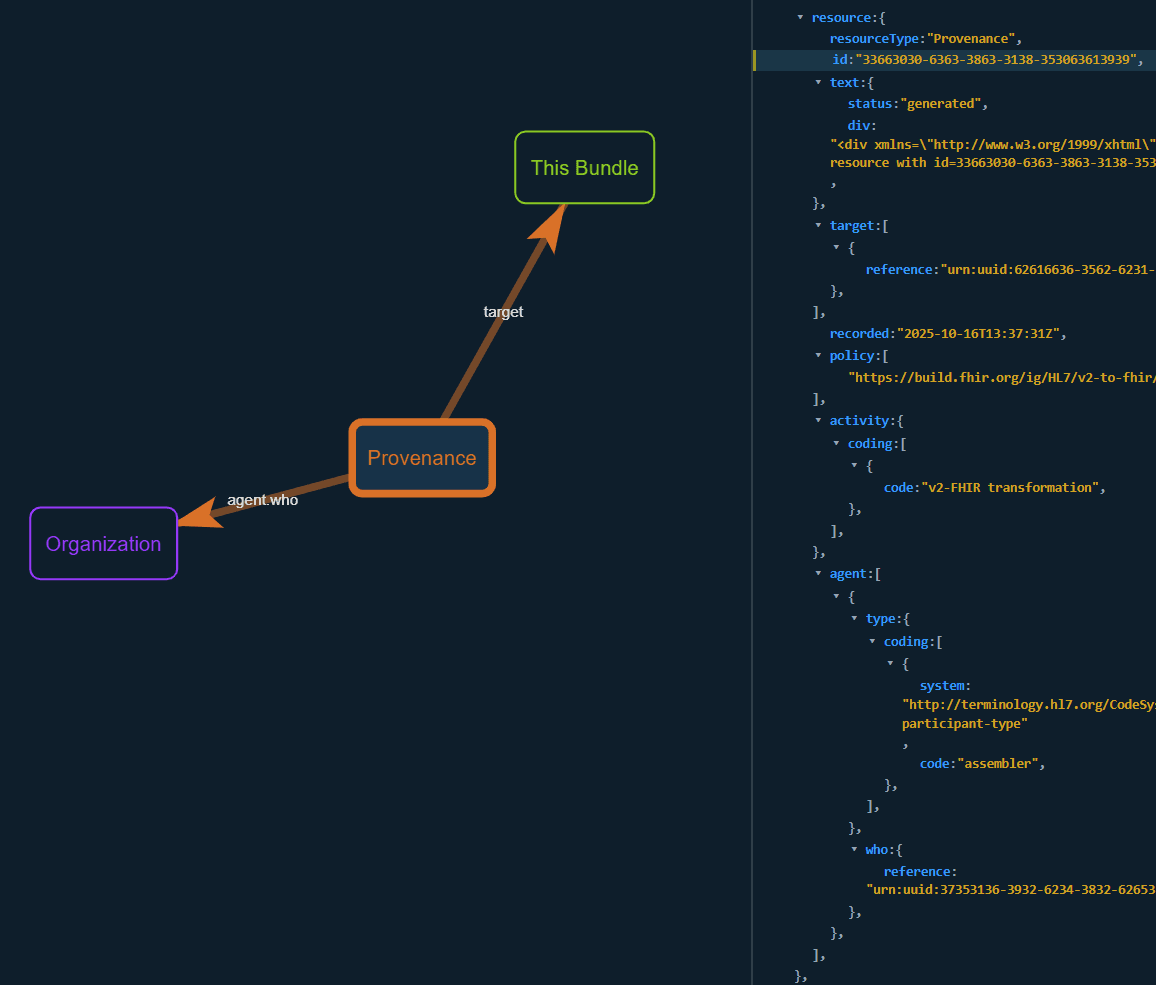Collapse the resource object

point(801,17)
